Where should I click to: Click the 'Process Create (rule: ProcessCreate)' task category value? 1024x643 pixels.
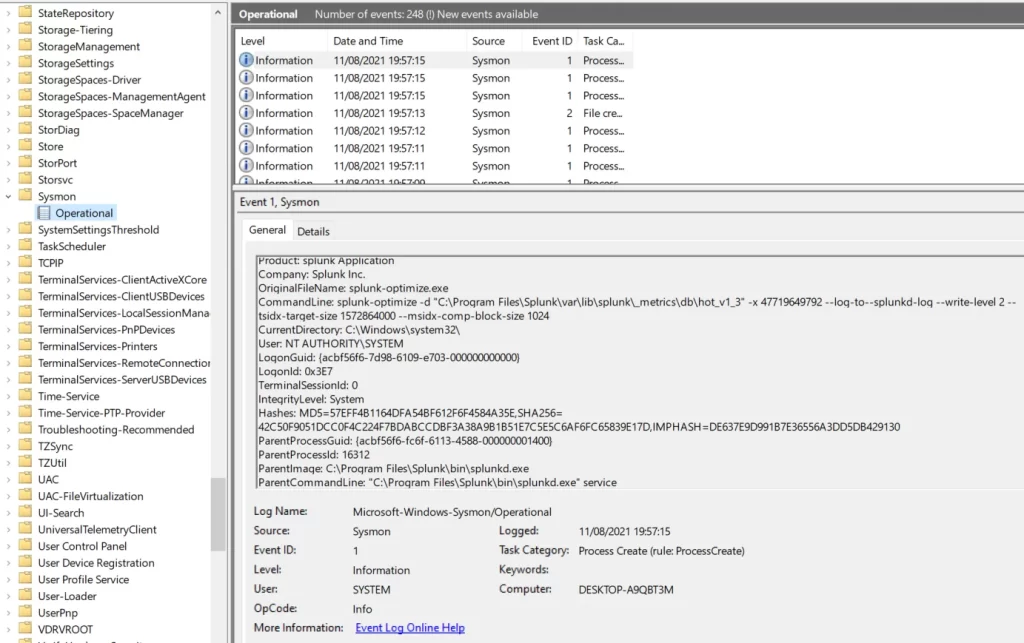tap(662, 551)
